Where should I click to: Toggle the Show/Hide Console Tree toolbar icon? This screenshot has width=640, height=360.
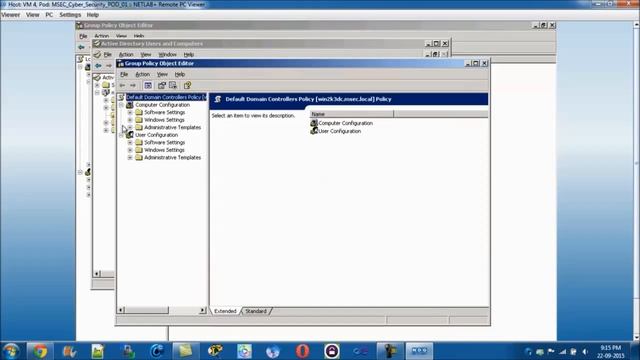148,85
